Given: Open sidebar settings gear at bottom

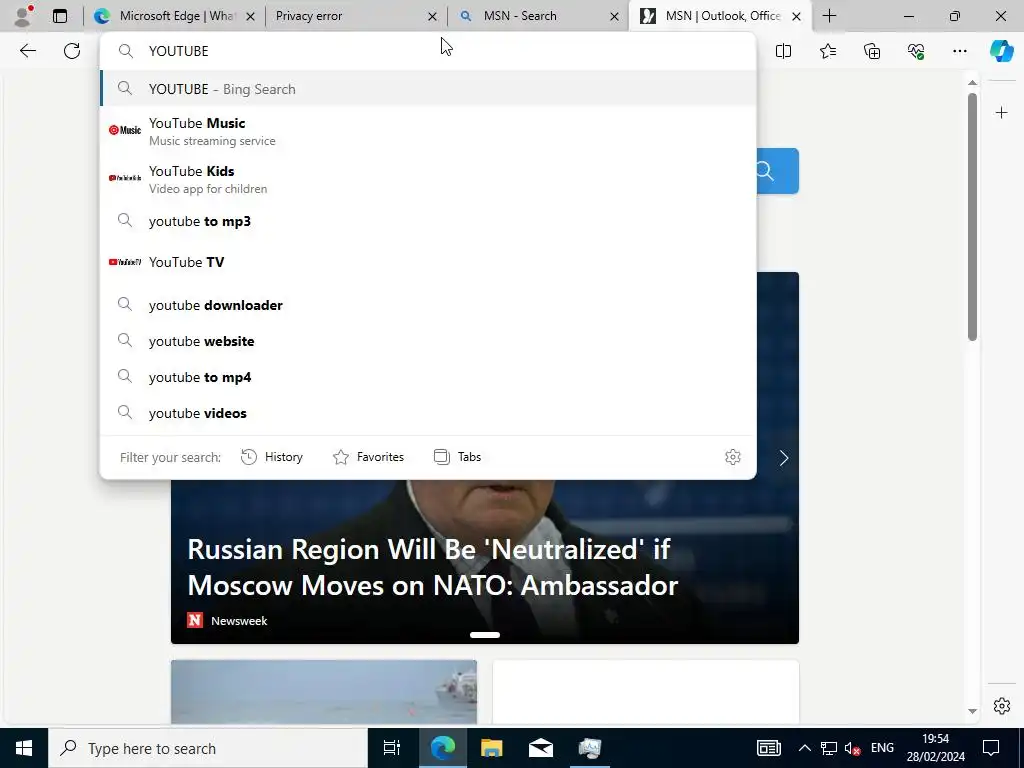Looking at the screenshot, I should (x=1001, y=706).
